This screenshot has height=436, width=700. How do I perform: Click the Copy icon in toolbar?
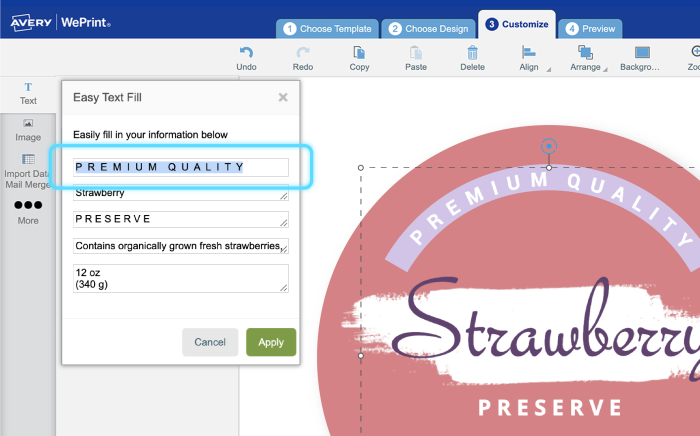pos(359,53)
